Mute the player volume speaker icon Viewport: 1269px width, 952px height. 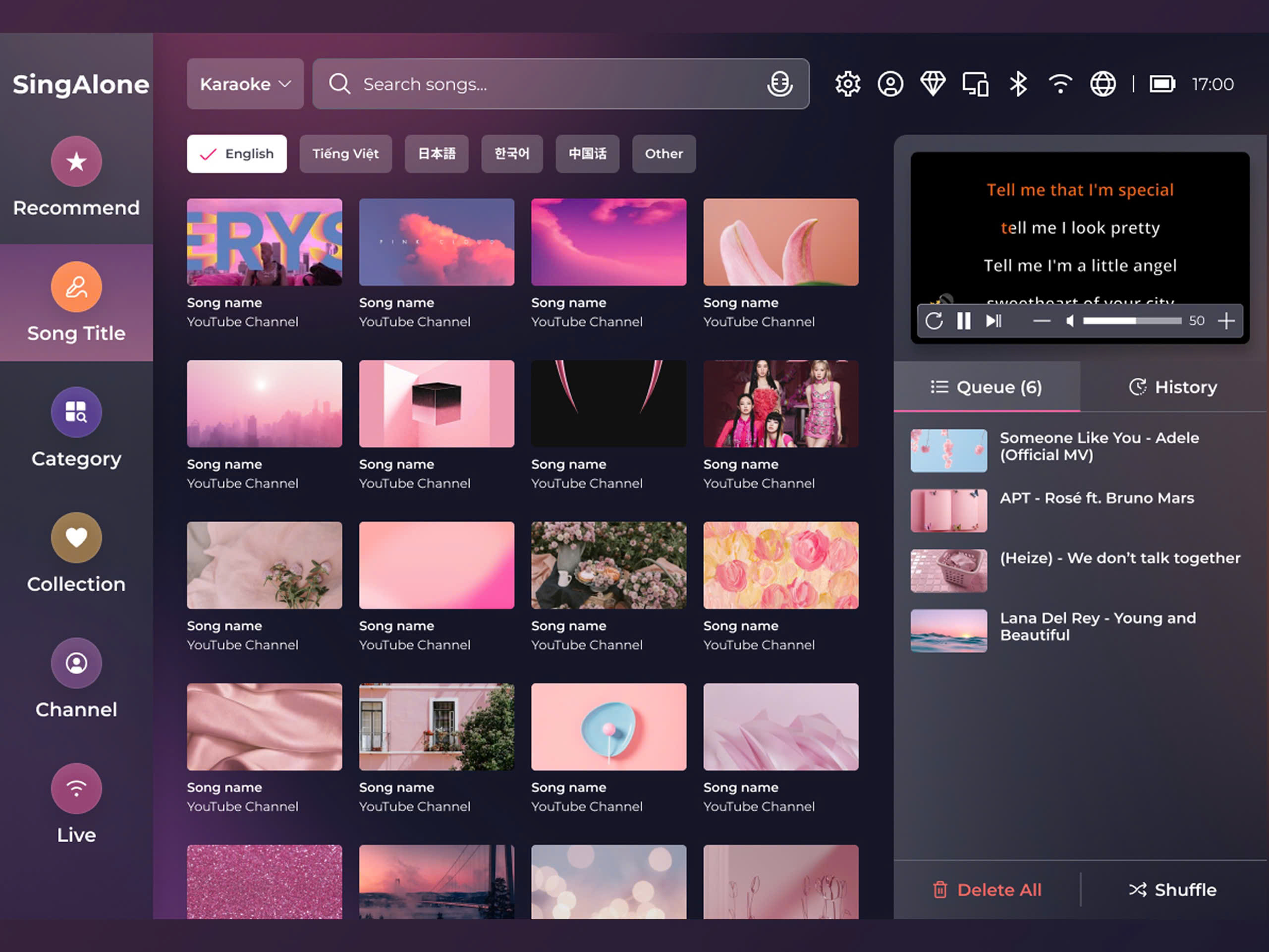pyautogui.click(x=1069, y=321)
